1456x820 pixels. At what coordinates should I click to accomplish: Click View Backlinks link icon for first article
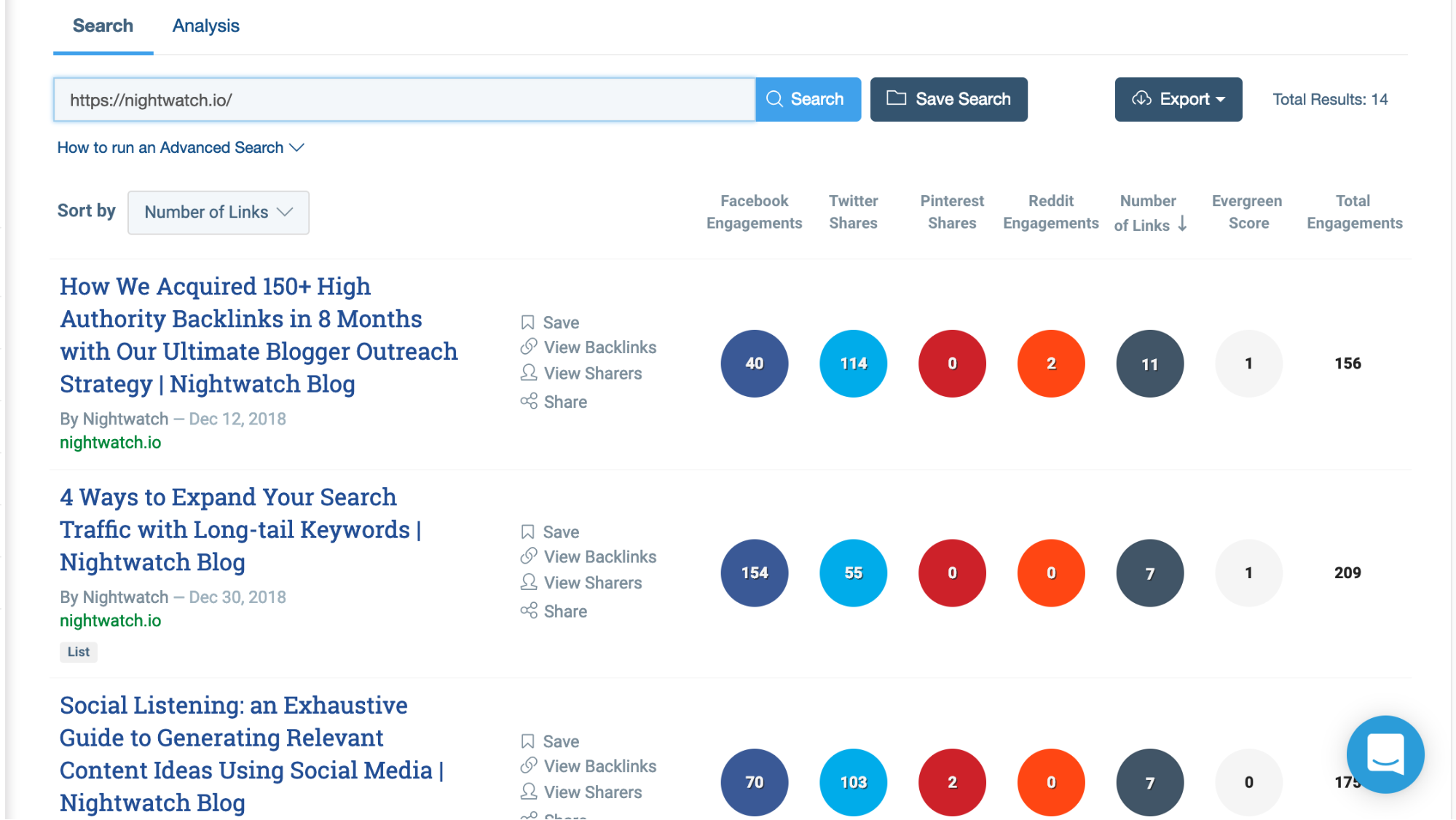(529, 347)
